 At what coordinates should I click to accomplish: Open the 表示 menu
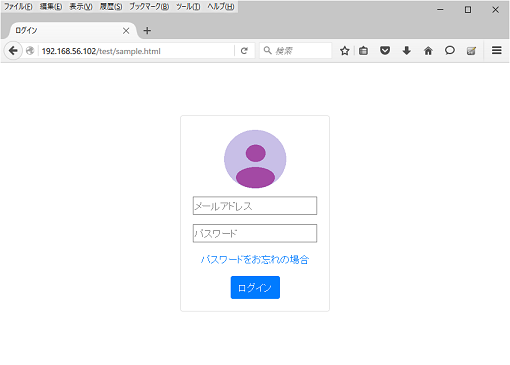point(81,6)
